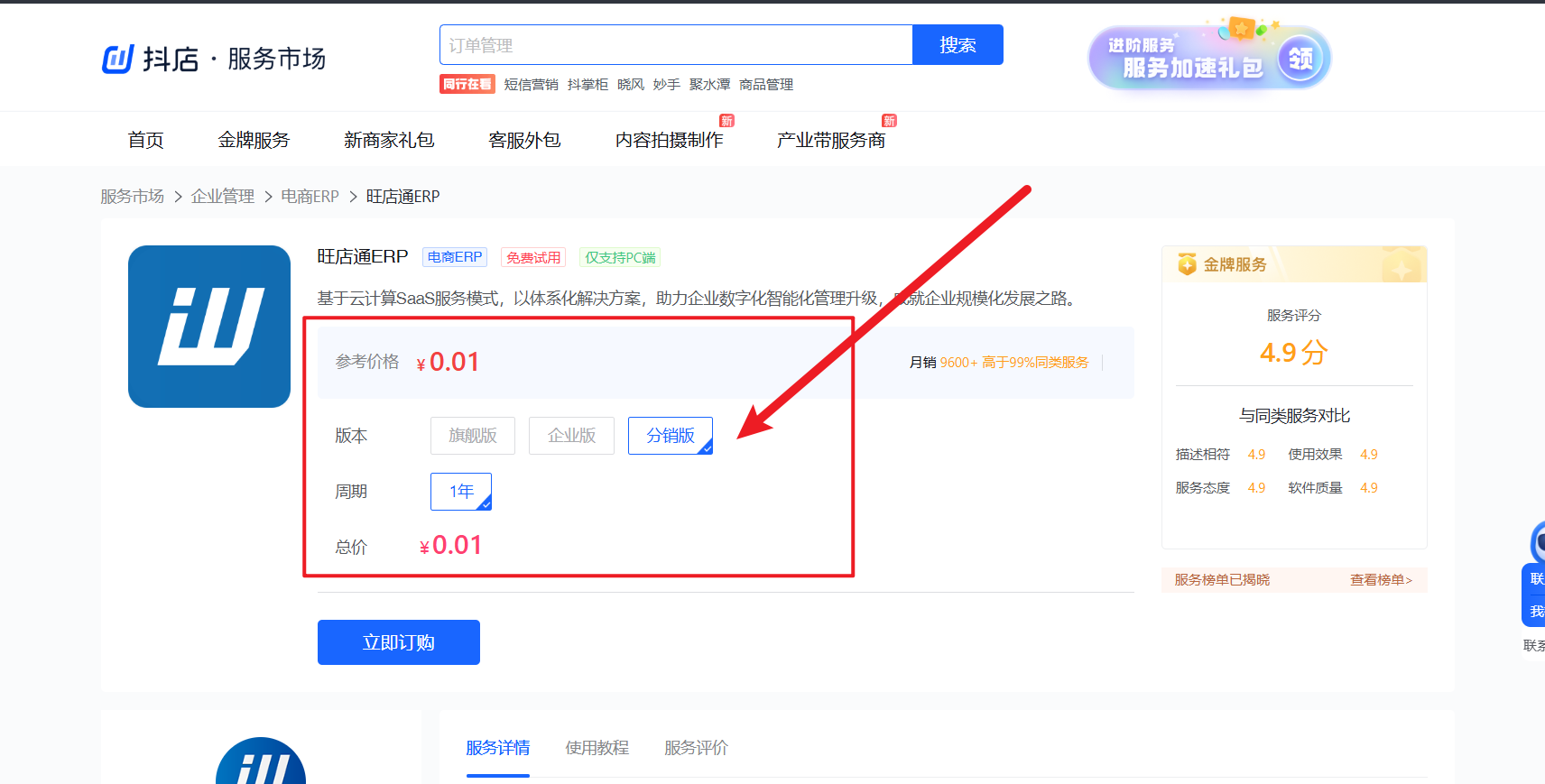The height and width of the screenshot is (784, 1545).
Task: Switch to the 使用教程 tab
Action: click(597, 748)
